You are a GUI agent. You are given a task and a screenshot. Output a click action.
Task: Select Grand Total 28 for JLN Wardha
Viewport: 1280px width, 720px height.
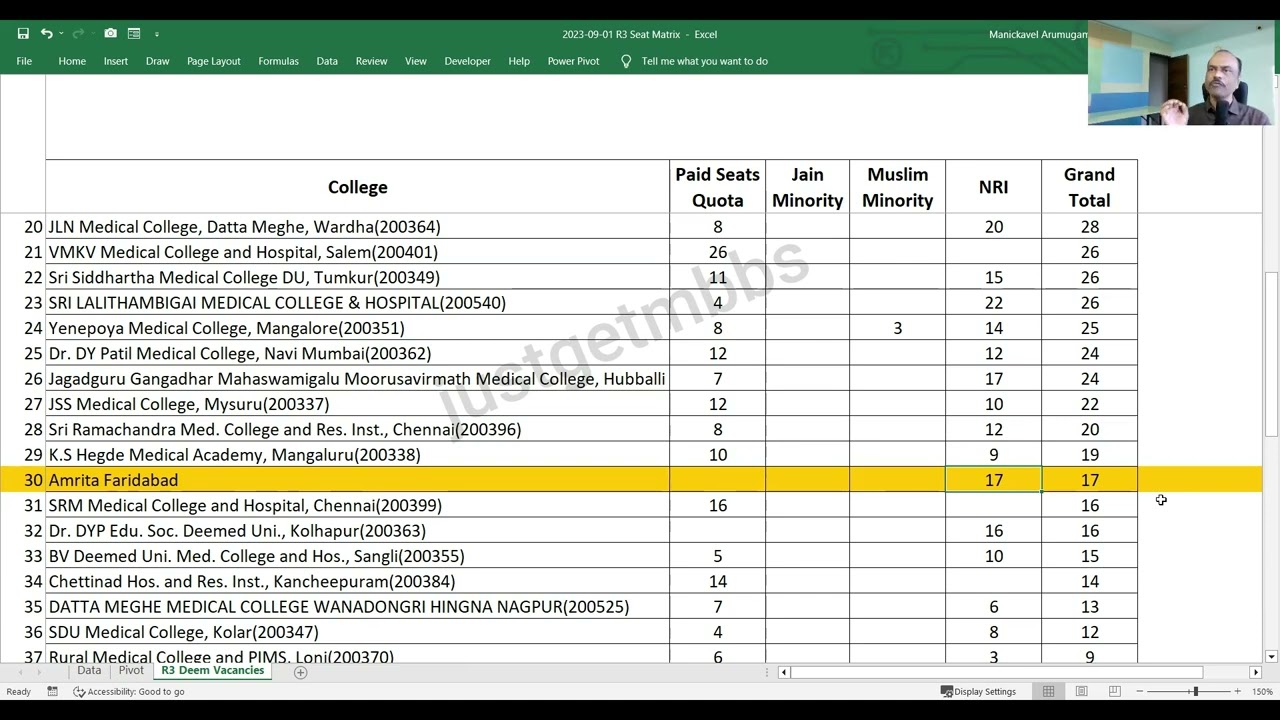pos(1089,227)
